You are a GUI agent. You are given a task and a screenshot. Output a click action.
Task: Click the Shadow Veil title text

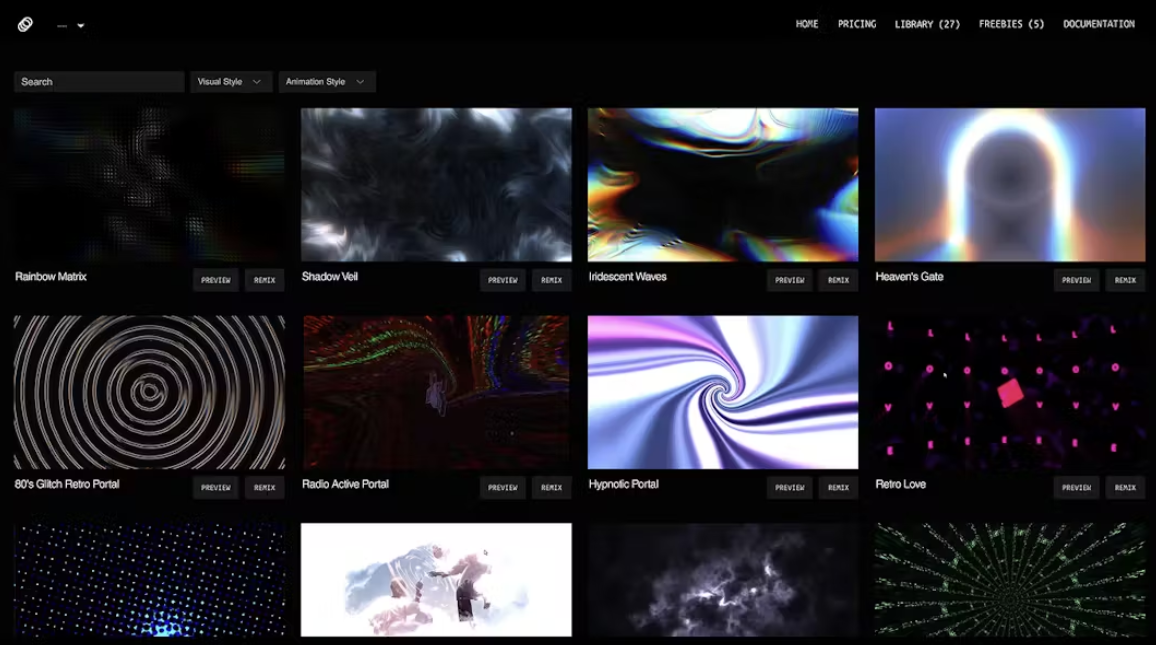pyautogui.click(x=330, y=276)
